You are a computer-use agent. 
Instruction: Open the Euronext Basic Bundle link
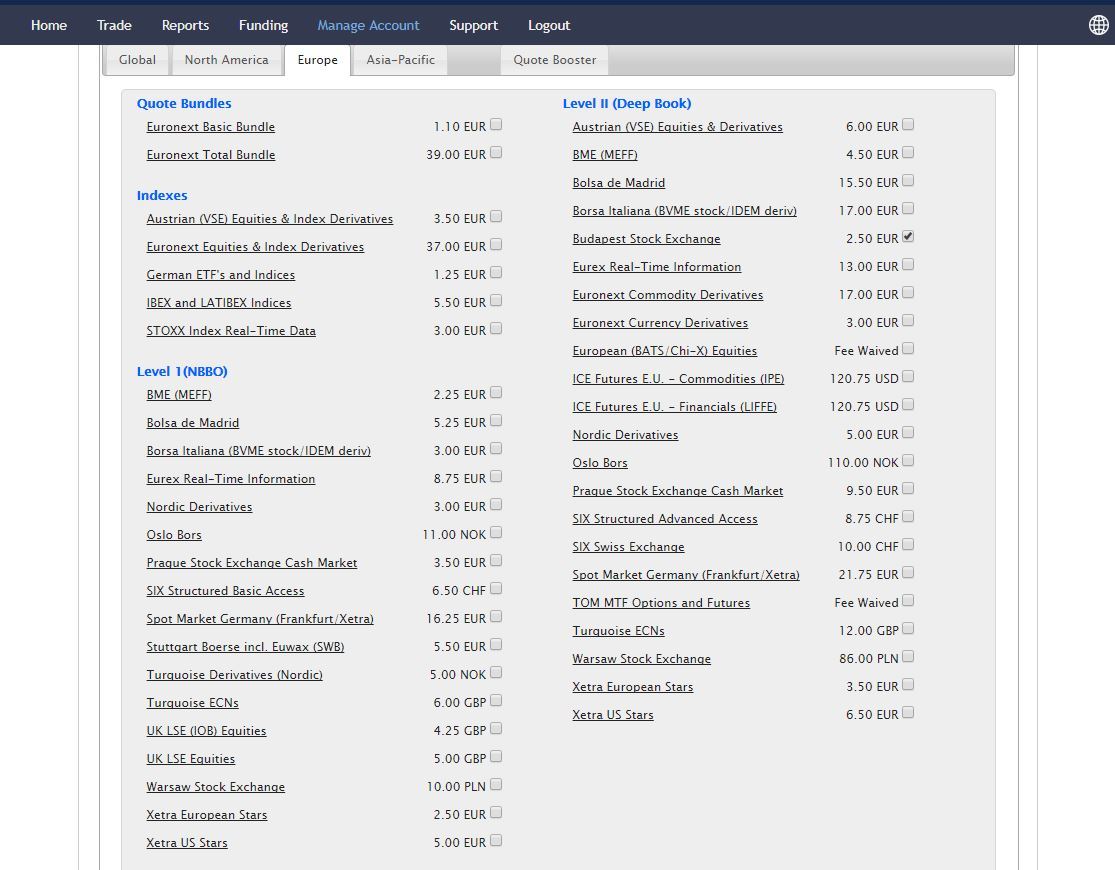coord(210,127)
